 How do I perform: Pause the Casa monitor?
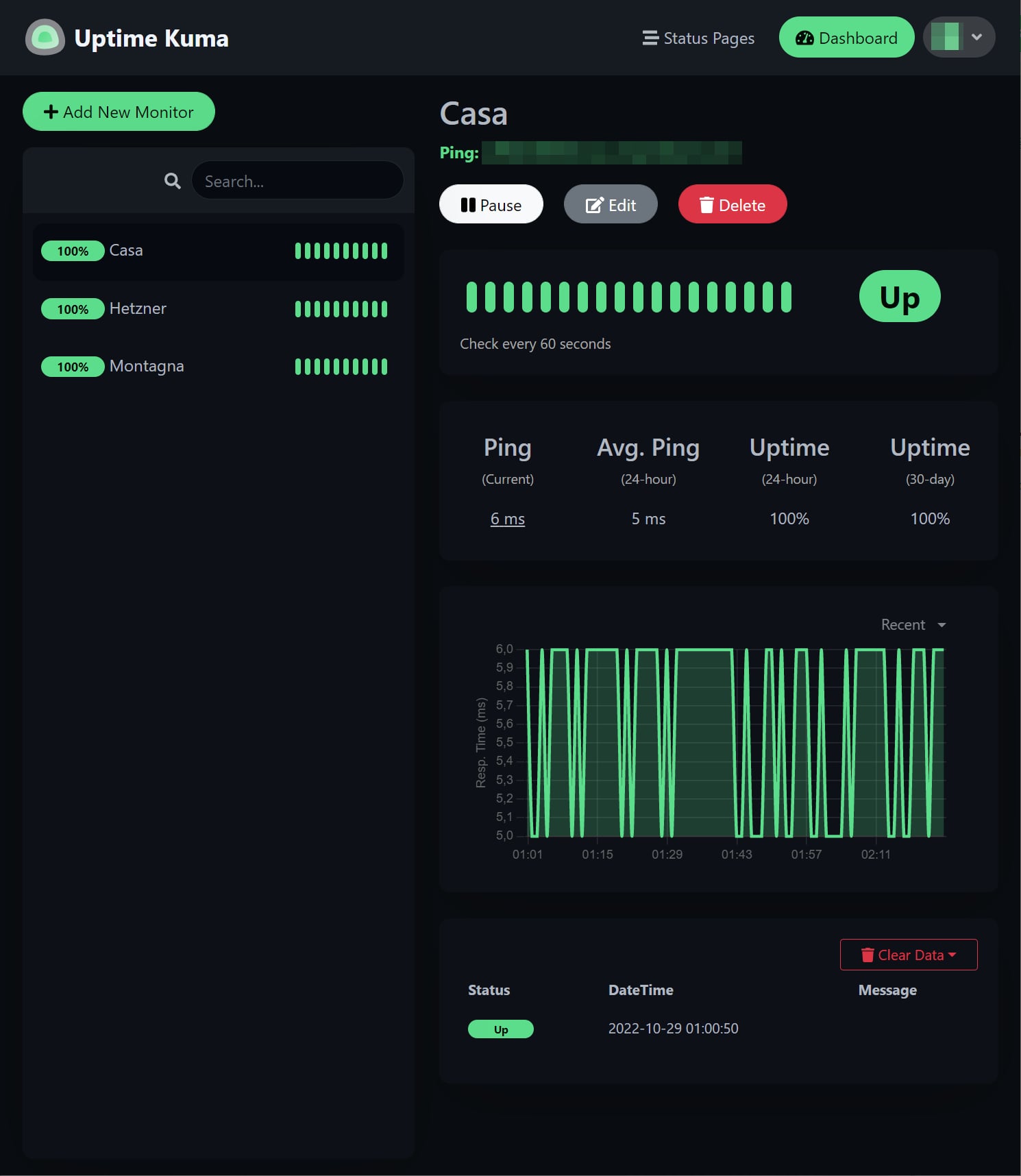click(491, 204)
